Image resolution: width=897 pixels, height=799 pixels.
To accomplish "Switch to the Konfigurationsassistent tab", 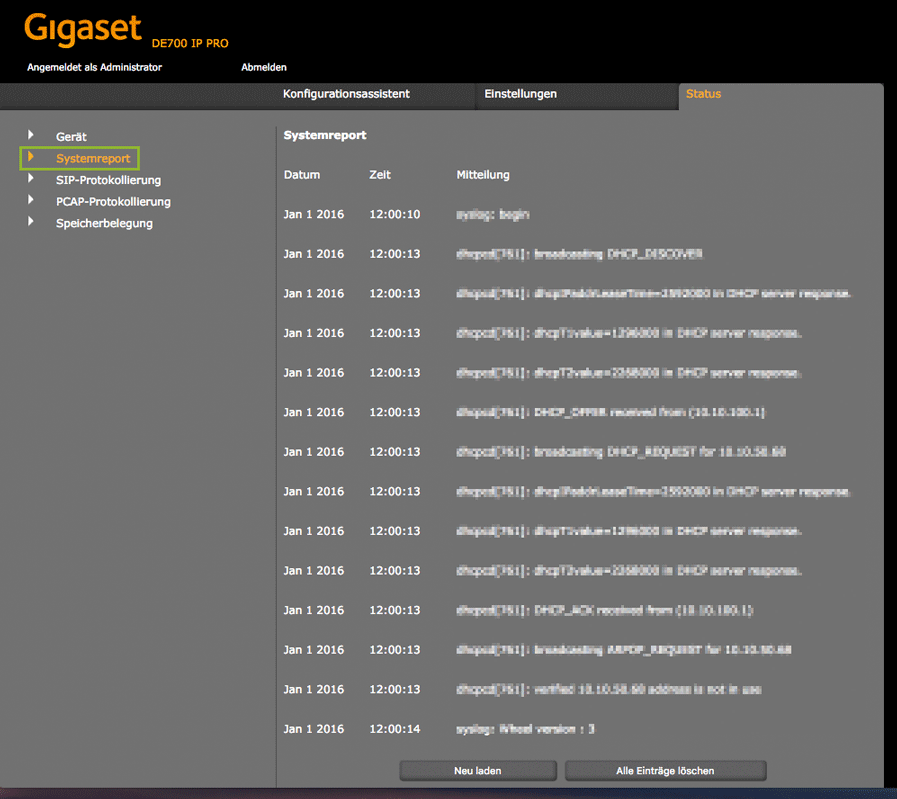I will tap(346, 94).
